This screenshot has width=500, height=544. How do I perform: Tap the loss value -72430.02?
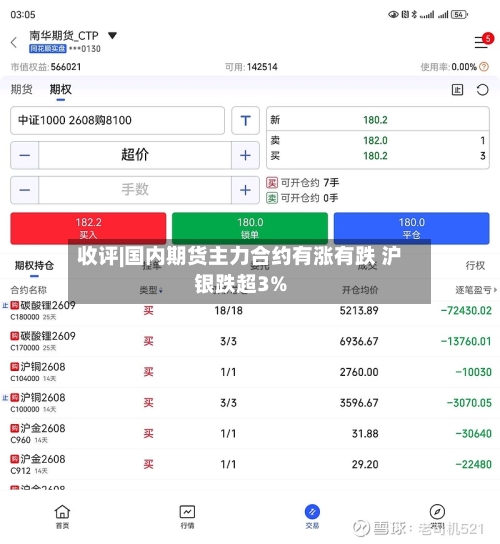point(466,311)
